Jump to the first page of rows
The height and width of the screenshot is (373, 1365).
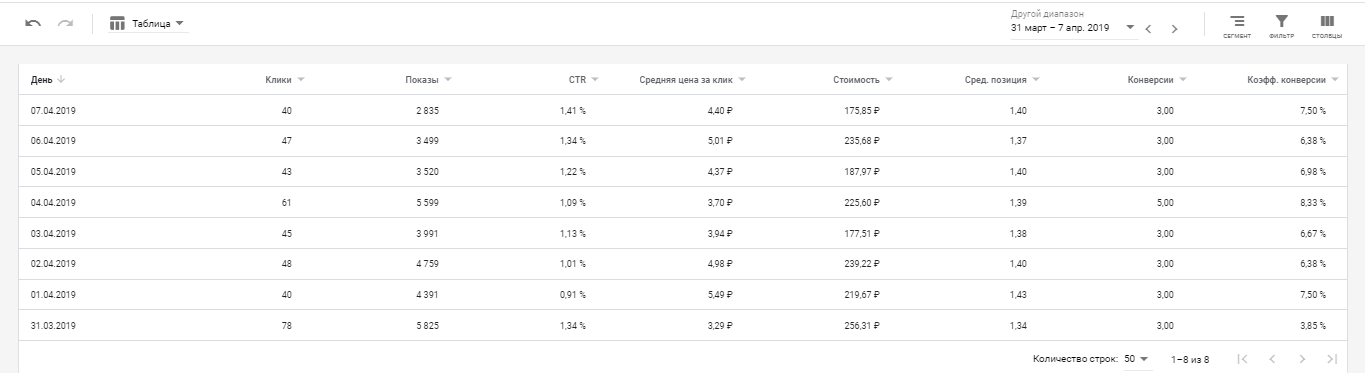(x=1242, y=358)
